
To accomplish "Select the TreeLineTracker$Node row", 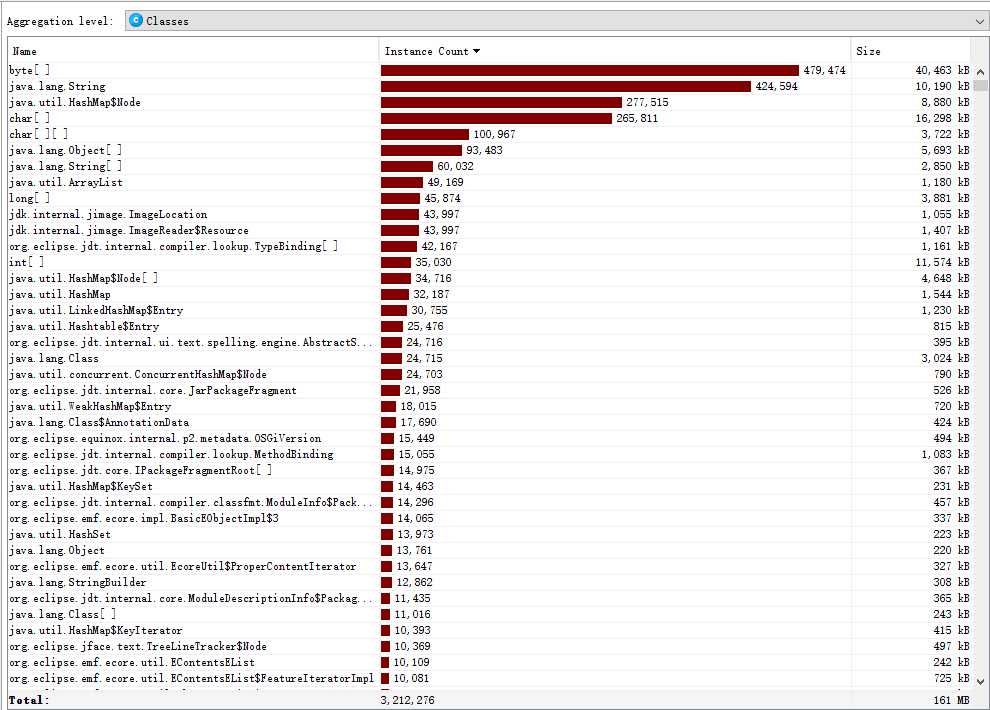I will point(489,646).
